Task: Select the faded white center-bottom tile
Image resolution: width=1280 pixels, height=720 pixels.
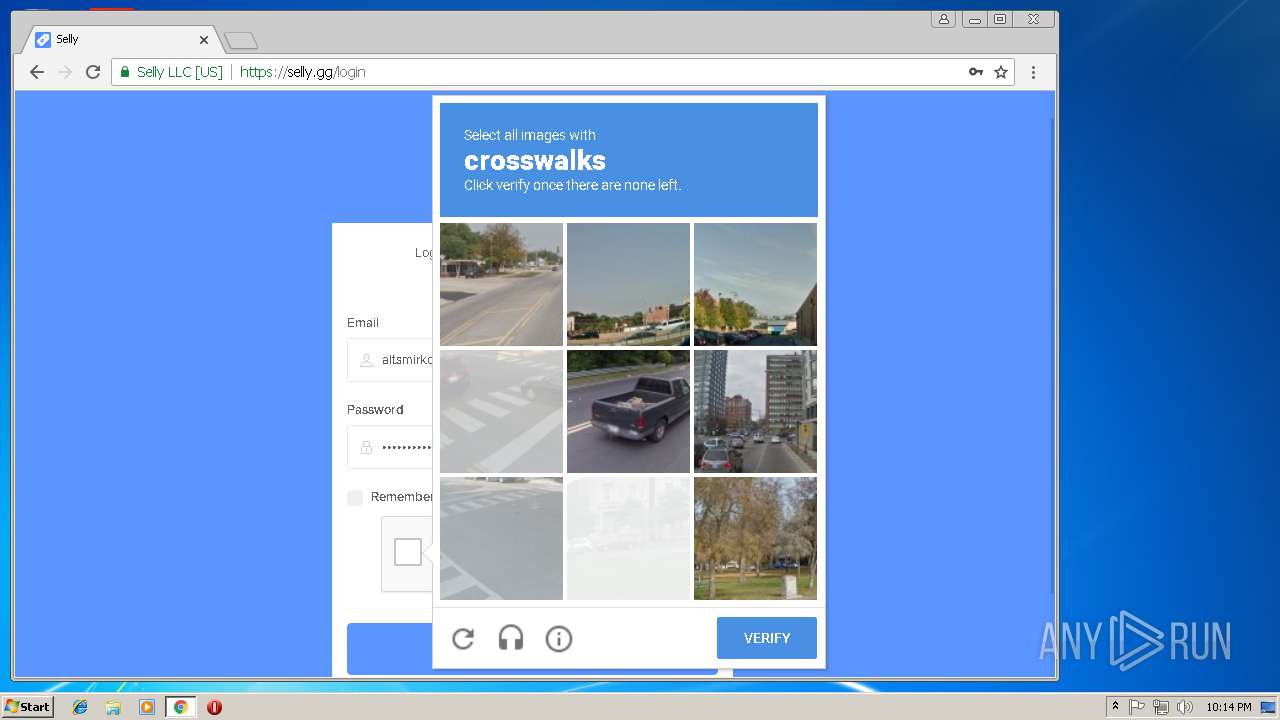Action: (628, 538)
